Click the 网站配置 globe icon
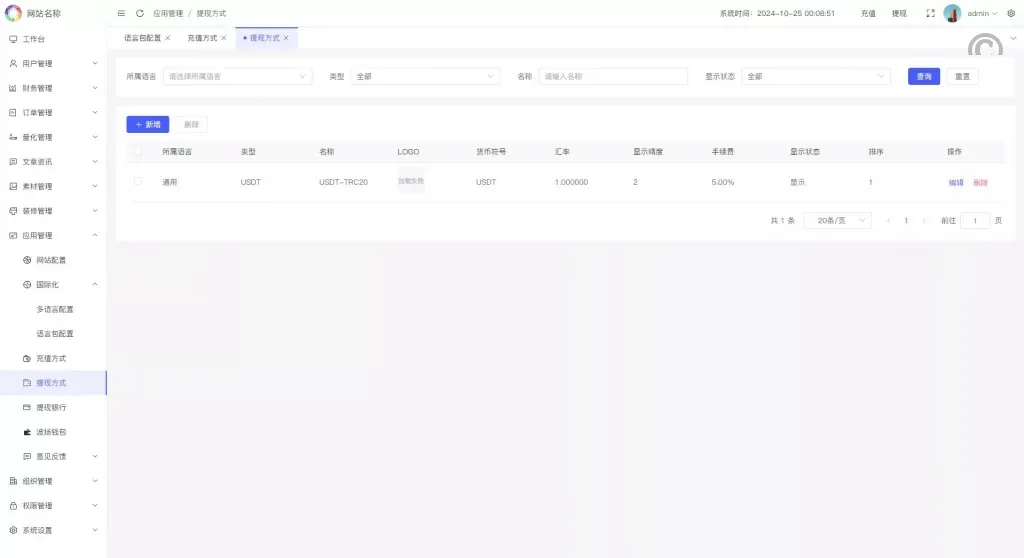This screenshot has width=1024, height=558. point(27,260)
